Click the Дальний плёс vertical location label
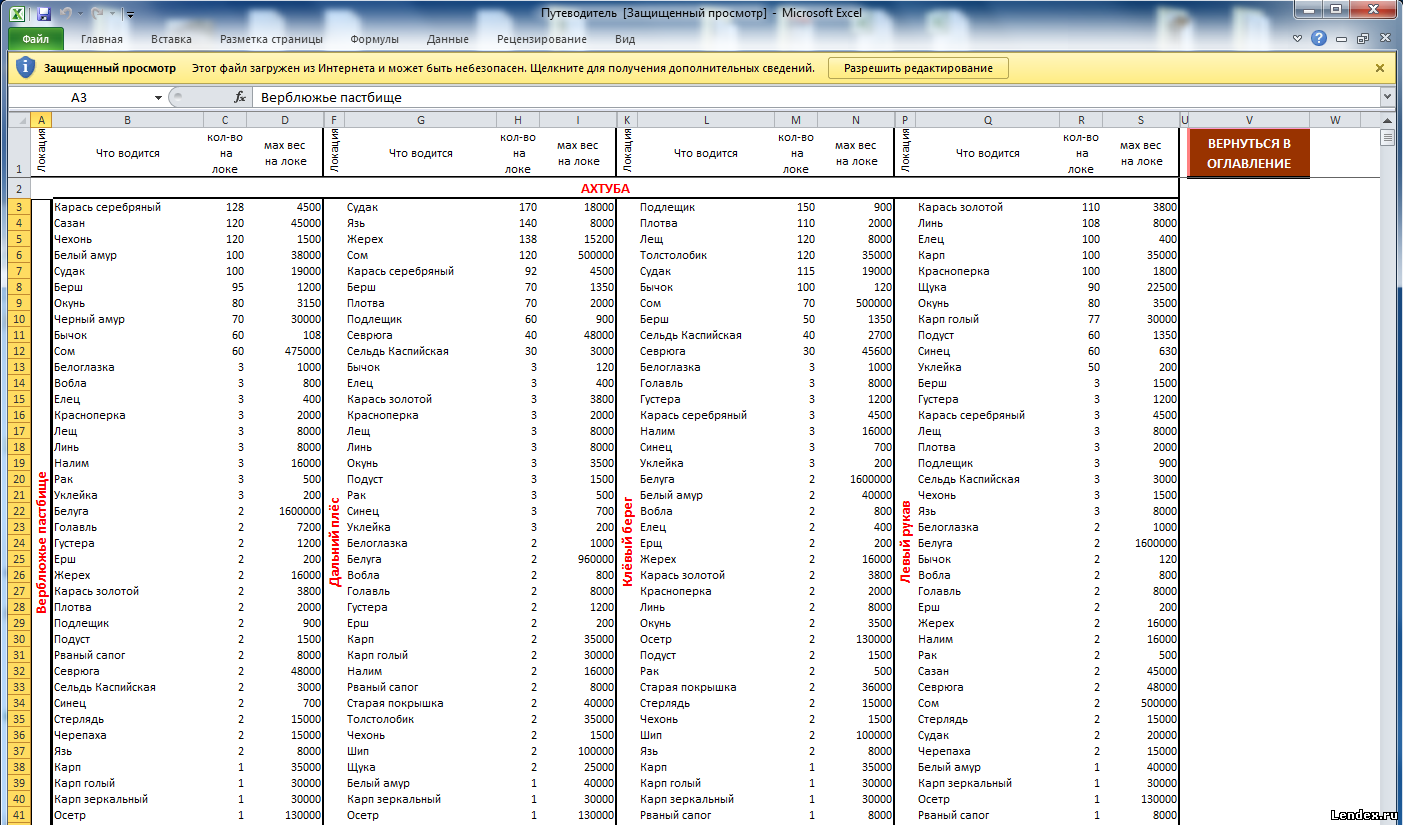1403x825 pixels. tap(334, 541)
